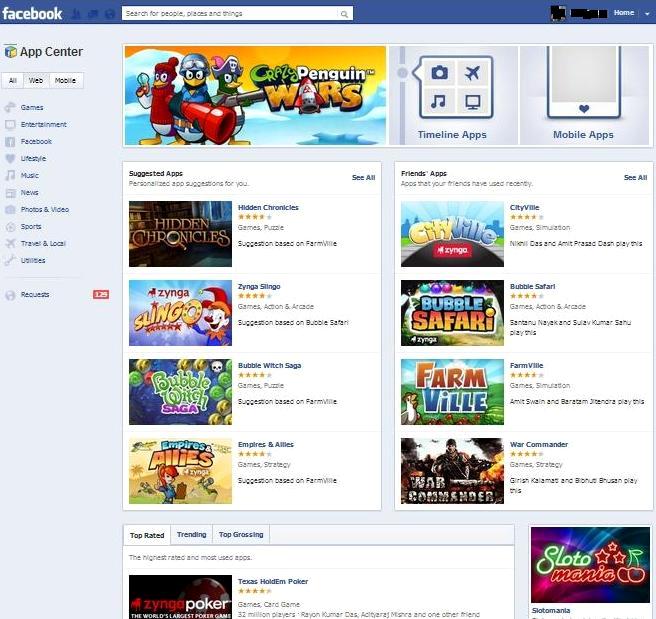Open the Hidden Chronicles title link
The height and width of the screenshot is (619, 656).
(x=268, y=207)
